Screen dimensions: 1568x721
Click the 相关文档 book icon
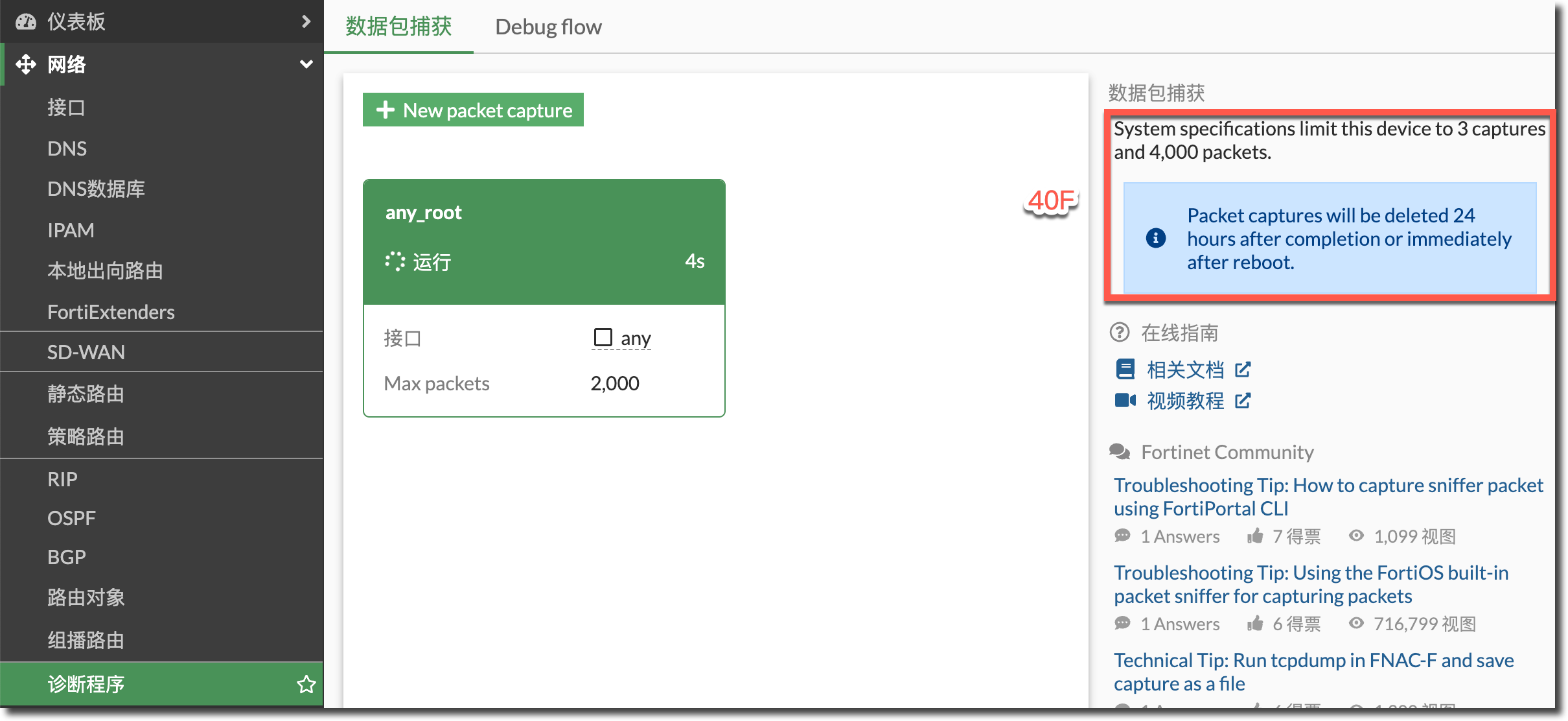tap(1125, 370)
